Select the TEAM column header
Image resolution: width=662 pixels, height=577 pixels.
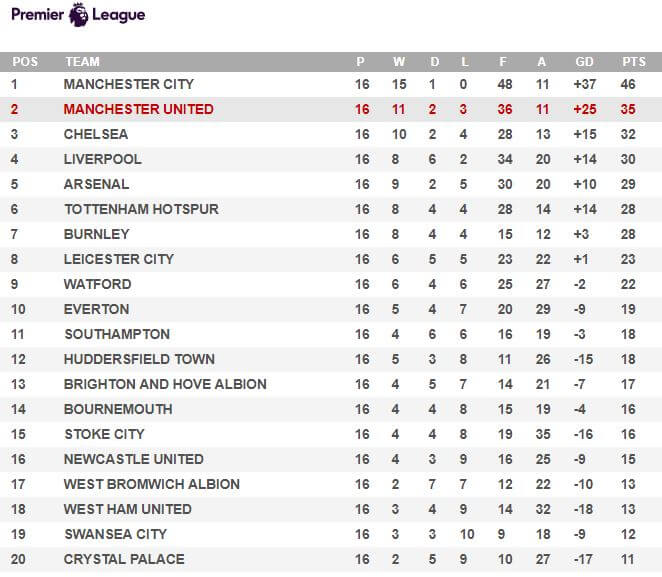pyautogui.click(x=82, y=62)
